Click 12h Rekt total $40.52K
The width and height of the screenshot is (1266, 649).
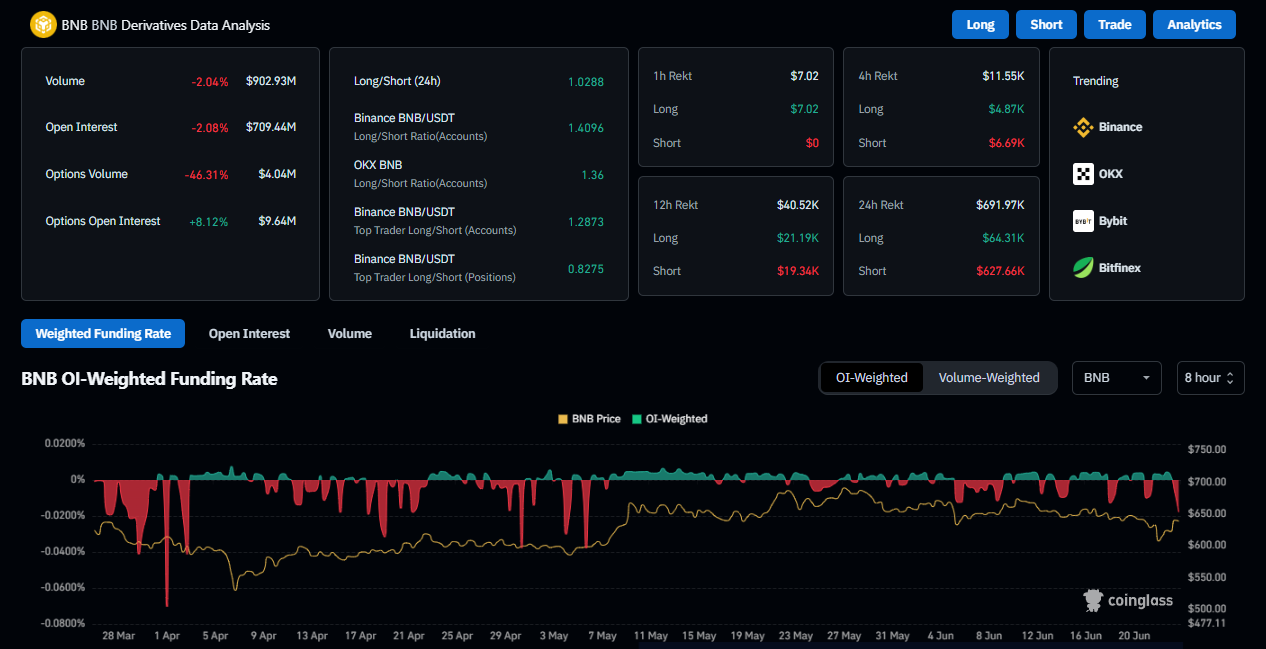tap(798, 205)
